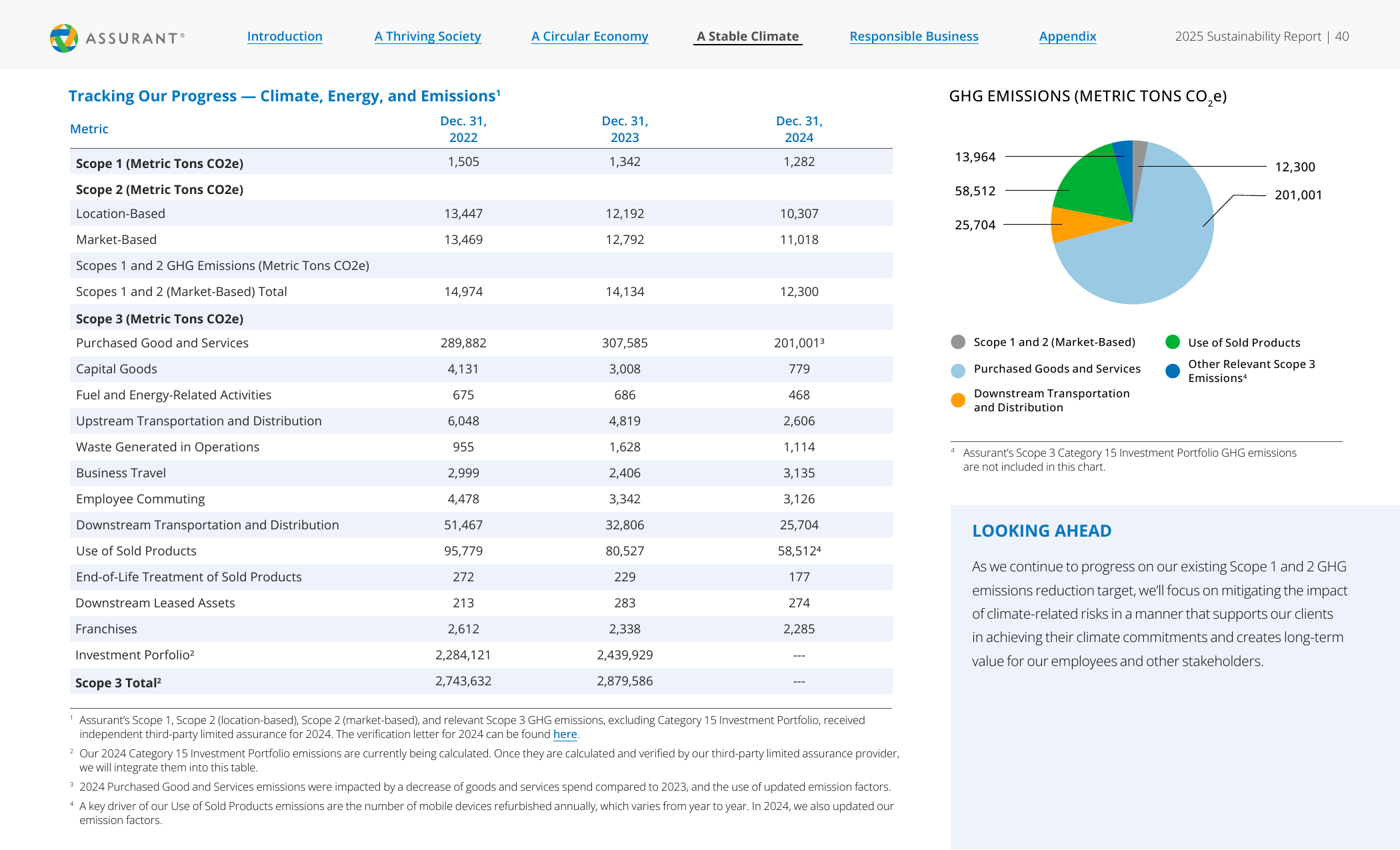This screenshot has height=850, width=1400.
Task: Click the 58,512 pie chart label
Action: [x=975, y=191]
